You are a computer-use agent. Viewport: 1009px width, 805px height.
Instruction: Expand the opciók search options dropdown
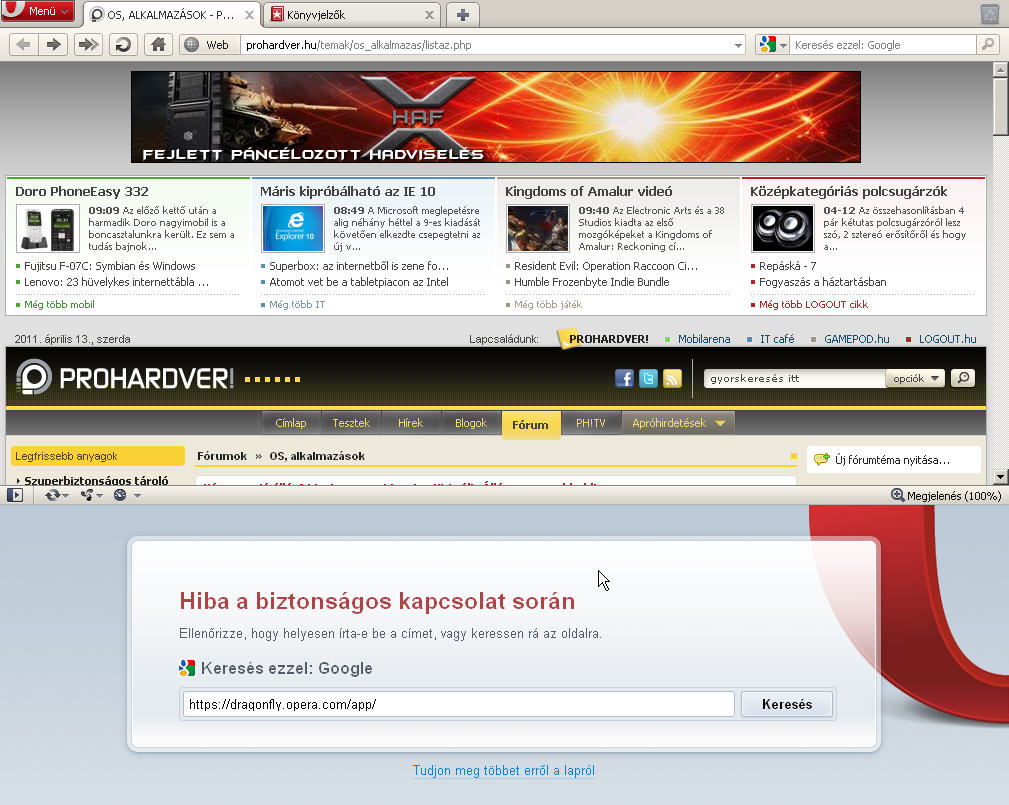click(915, 378)
